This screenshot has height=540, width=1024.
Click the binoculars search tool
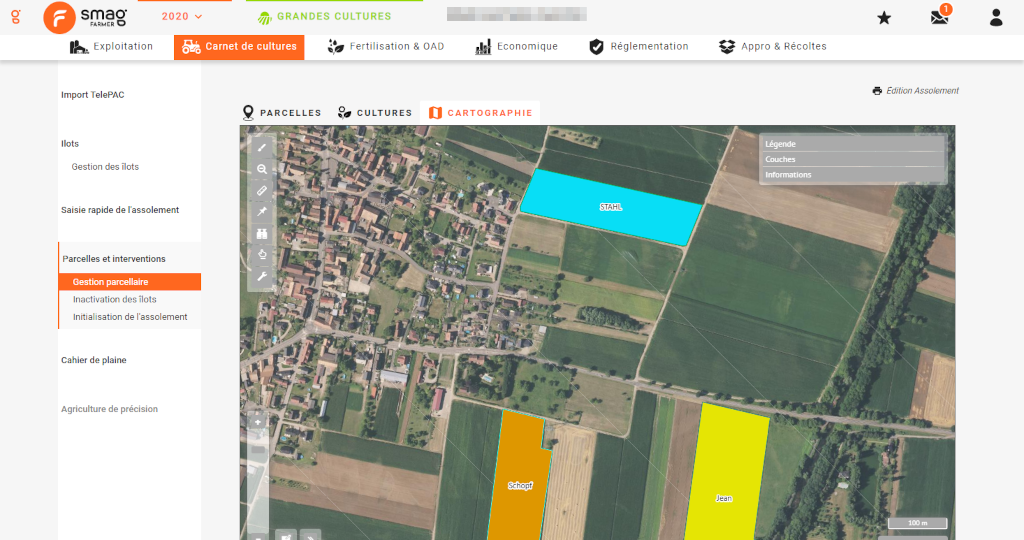[262, 234]
